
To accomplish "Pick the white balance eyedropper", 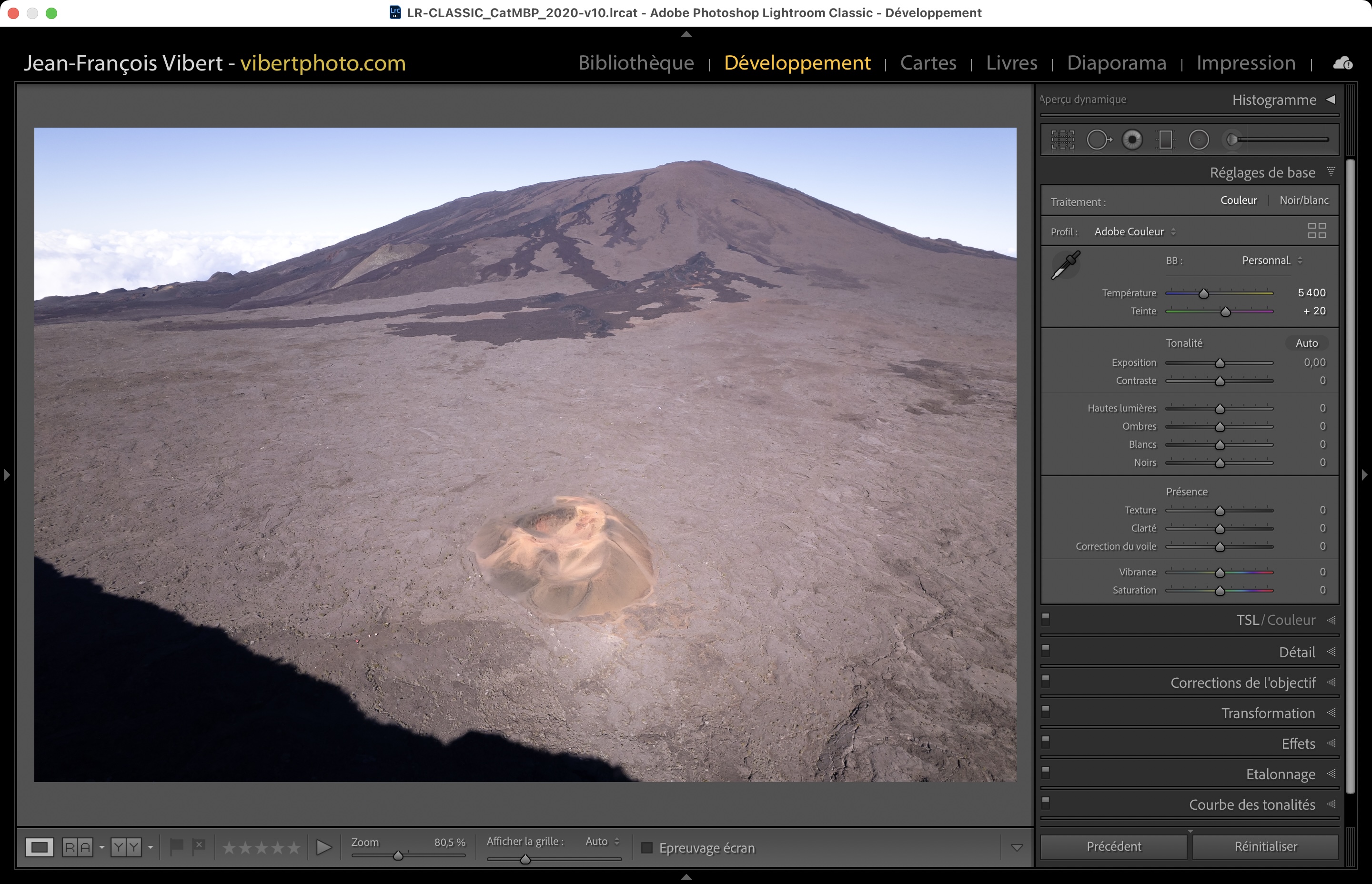I will (1066, 265).
